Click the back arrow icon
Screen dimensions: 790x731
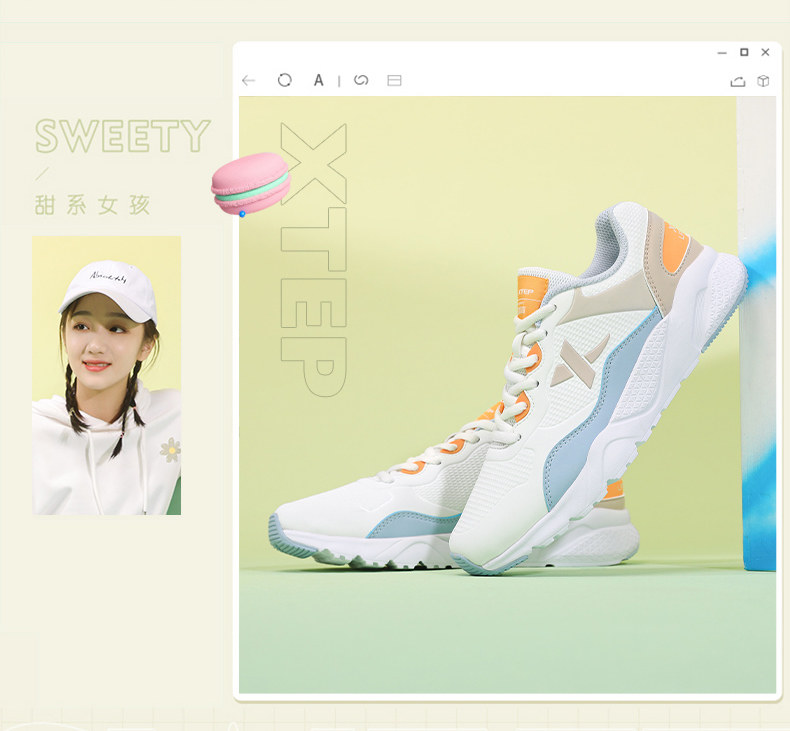tap(249, 81)
